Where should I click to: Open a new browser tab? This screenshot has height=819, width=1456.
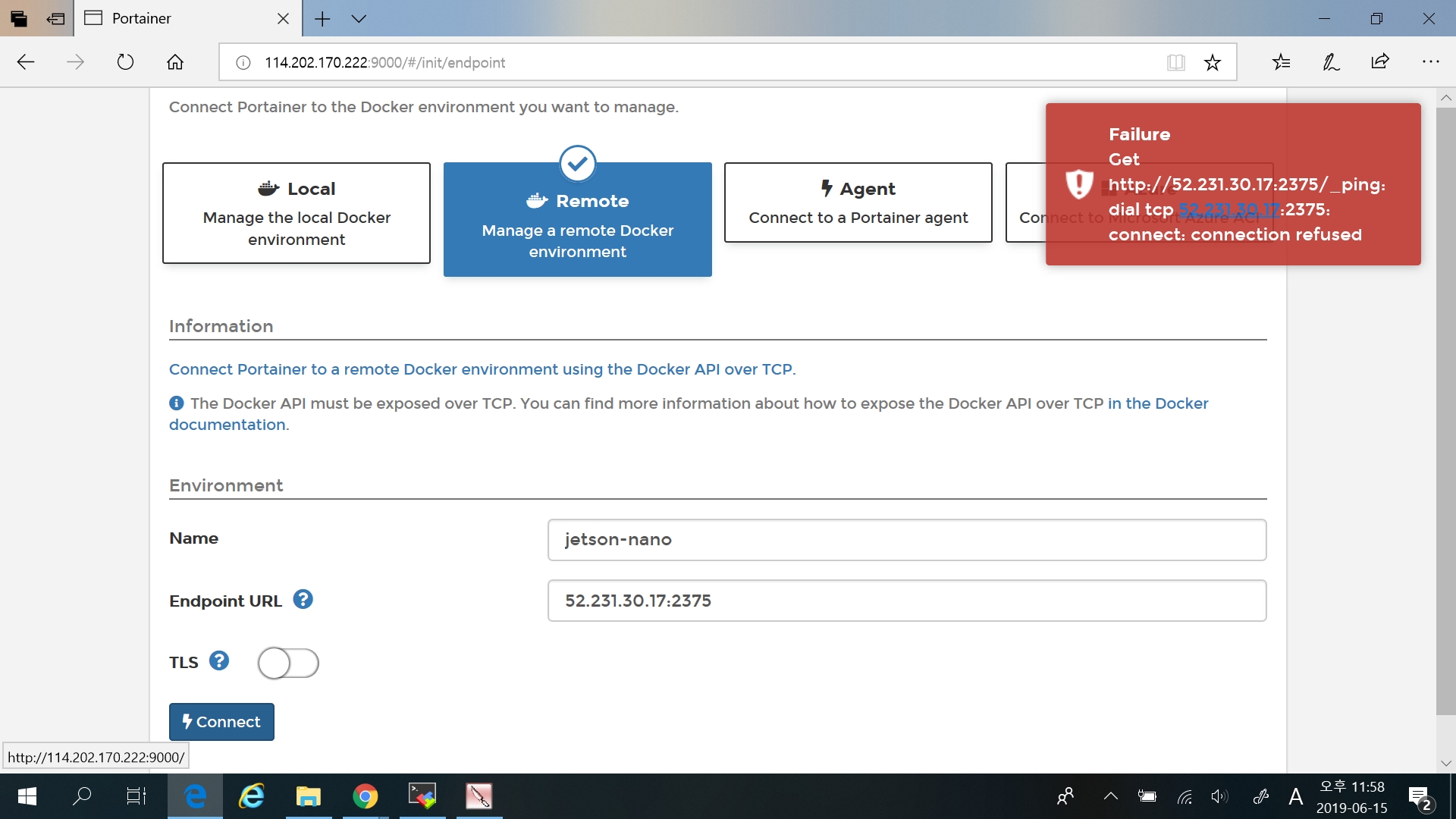[x=322, y=19]
